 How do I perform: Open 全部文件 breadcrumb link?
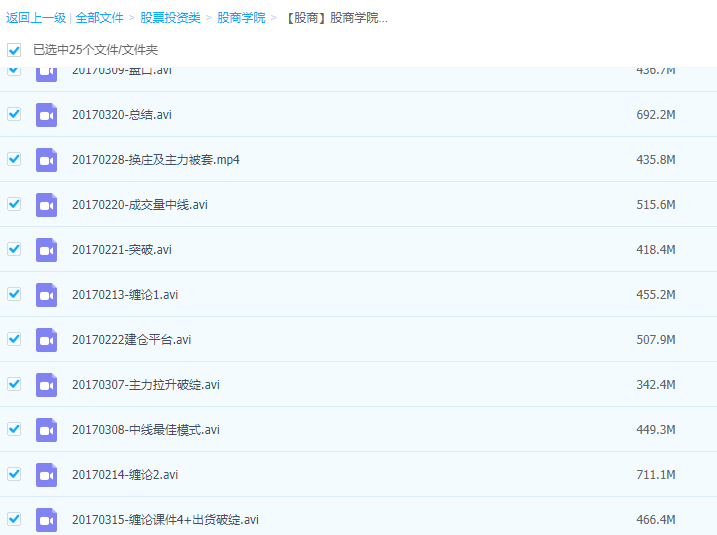point(100,18)
